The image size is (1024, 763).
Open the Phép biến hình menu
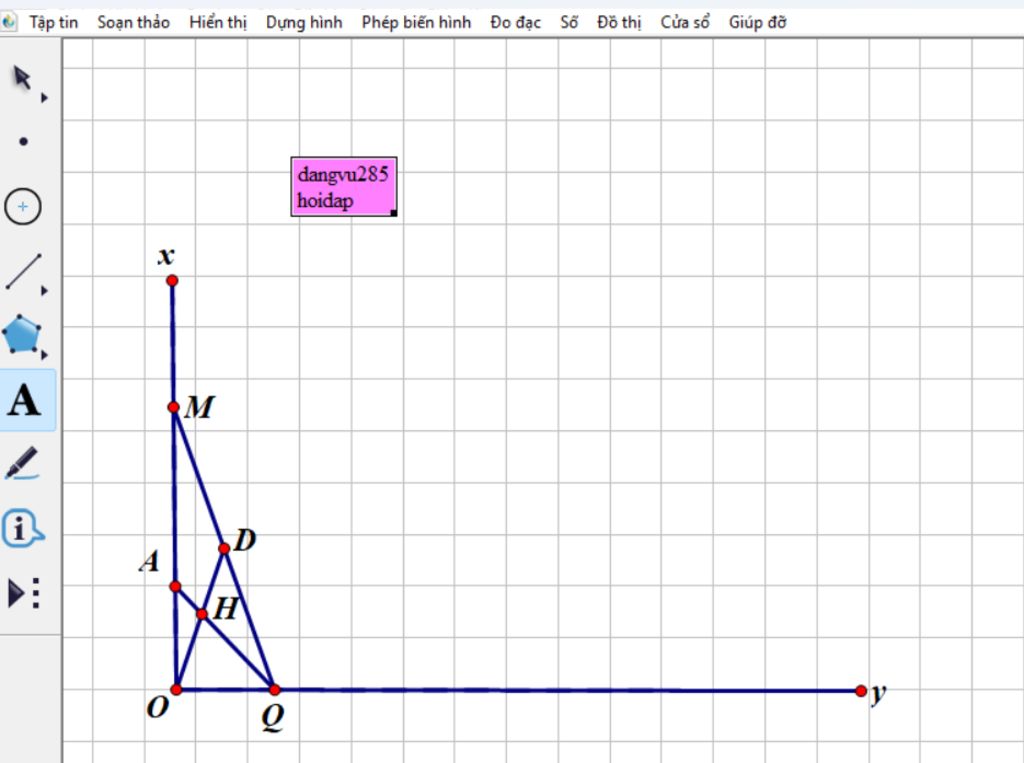click(416, 23)
